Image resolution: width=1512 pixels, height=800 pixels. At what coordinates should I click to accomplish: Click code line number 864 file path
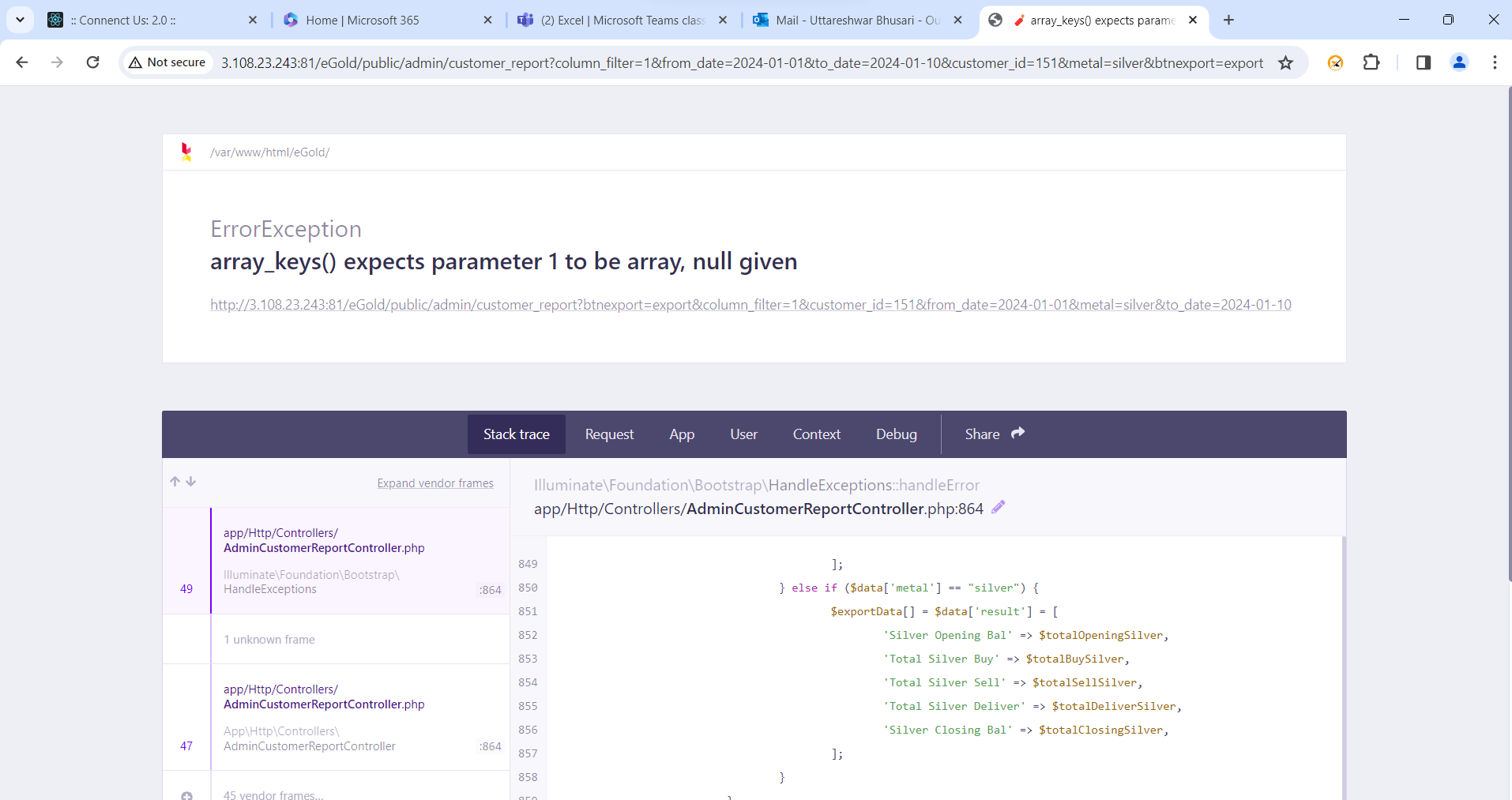click(x=758, y=509)
